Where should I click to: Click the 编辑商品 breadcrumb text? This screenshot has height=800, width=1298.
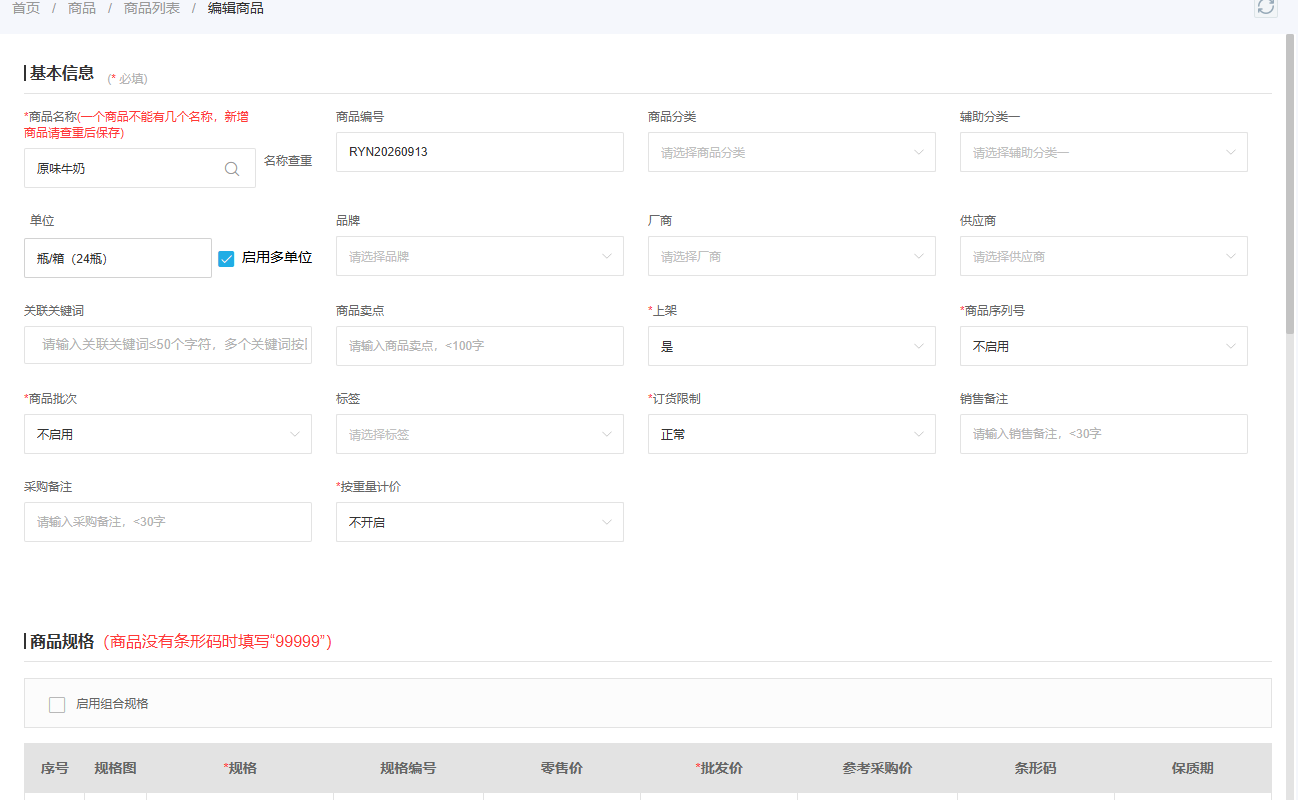tap(236, 8)
